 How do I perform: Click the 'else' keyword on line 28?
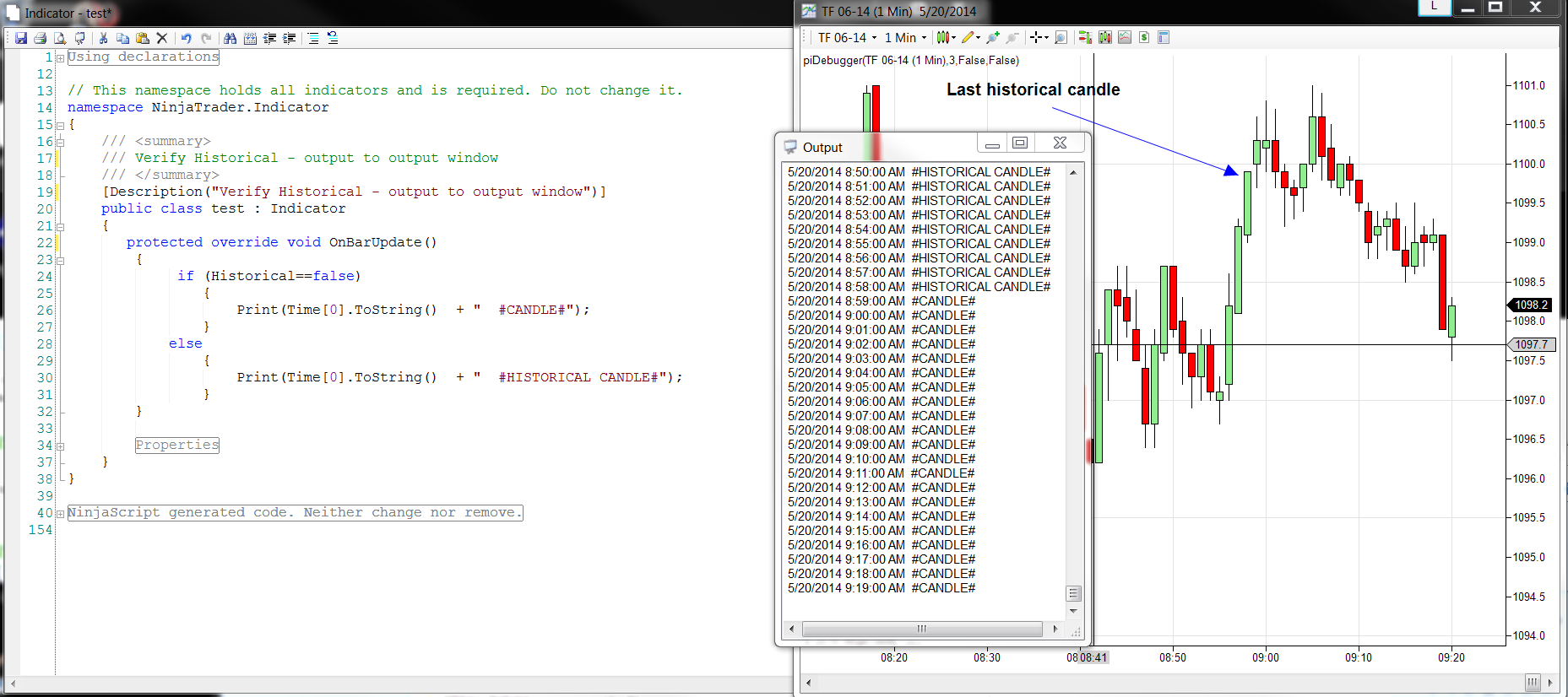pos(186,343)
